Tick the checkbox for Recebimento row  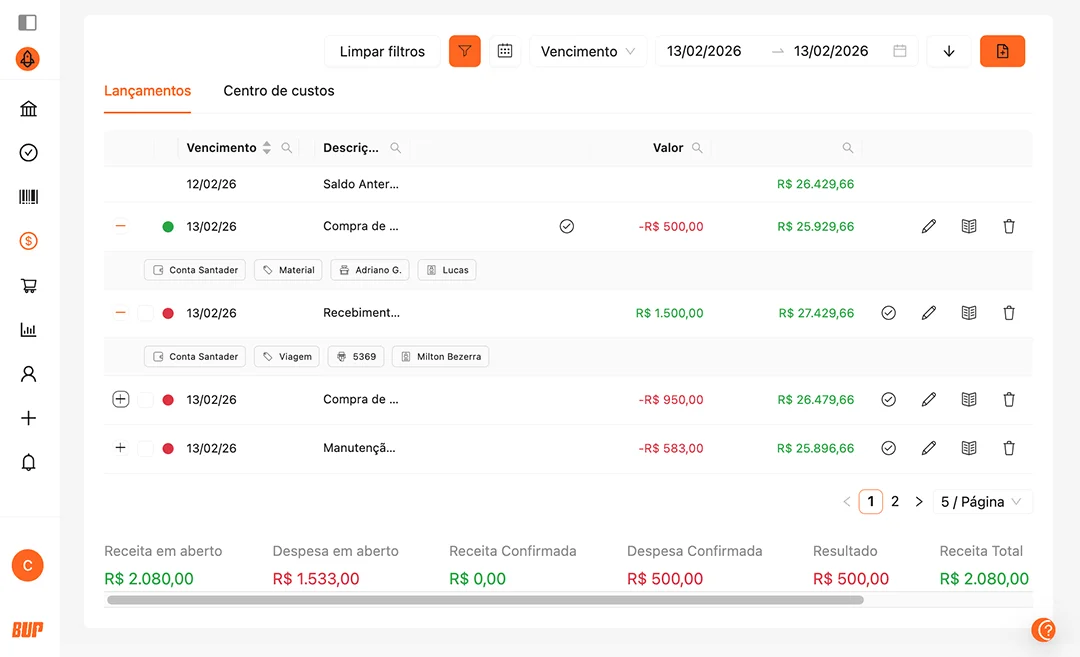[x=145, y=313]
